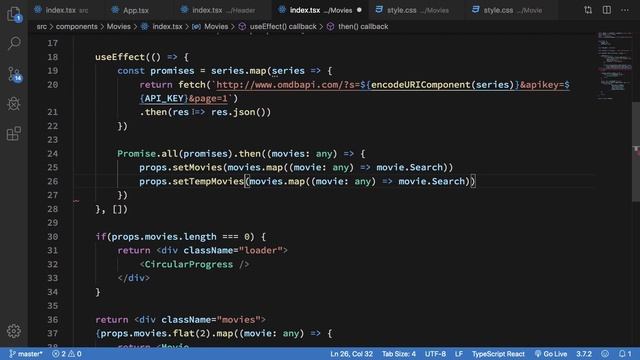Open the Source Control view with 14 changes
Viewport: 640px width, 360px height.
point(14,74)
